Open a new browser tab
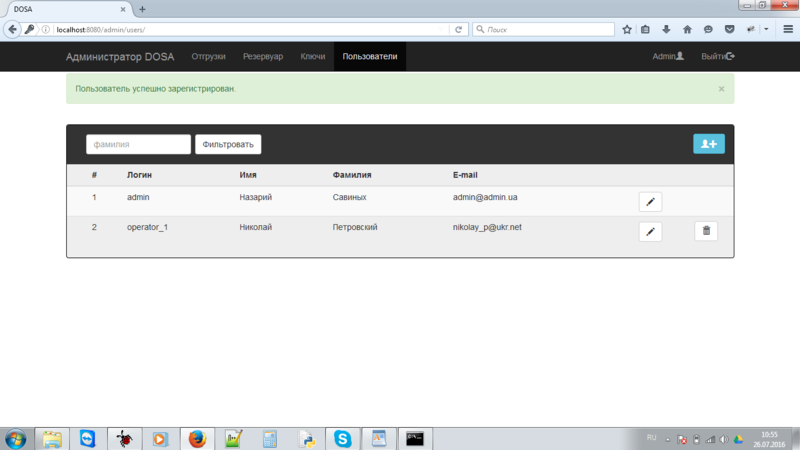The image size is (800, 450). coord(142,9)
